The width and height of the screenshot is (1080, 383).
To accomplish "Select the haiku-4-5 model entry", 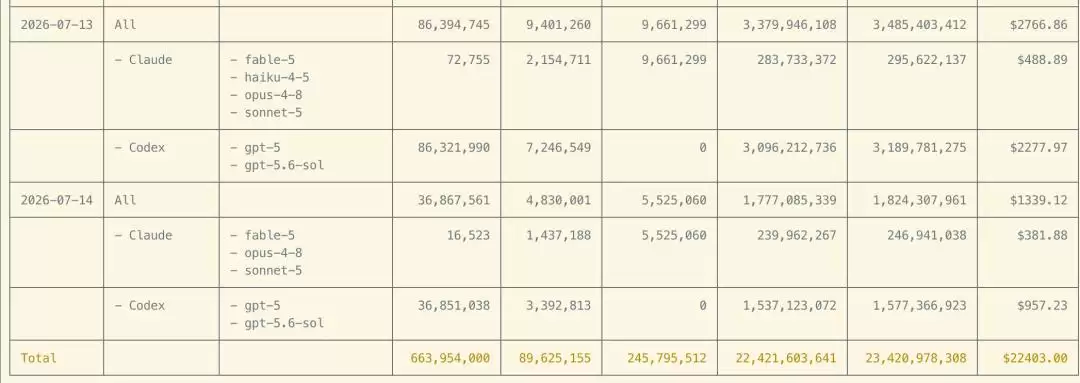I will click(x=270, y=78).
